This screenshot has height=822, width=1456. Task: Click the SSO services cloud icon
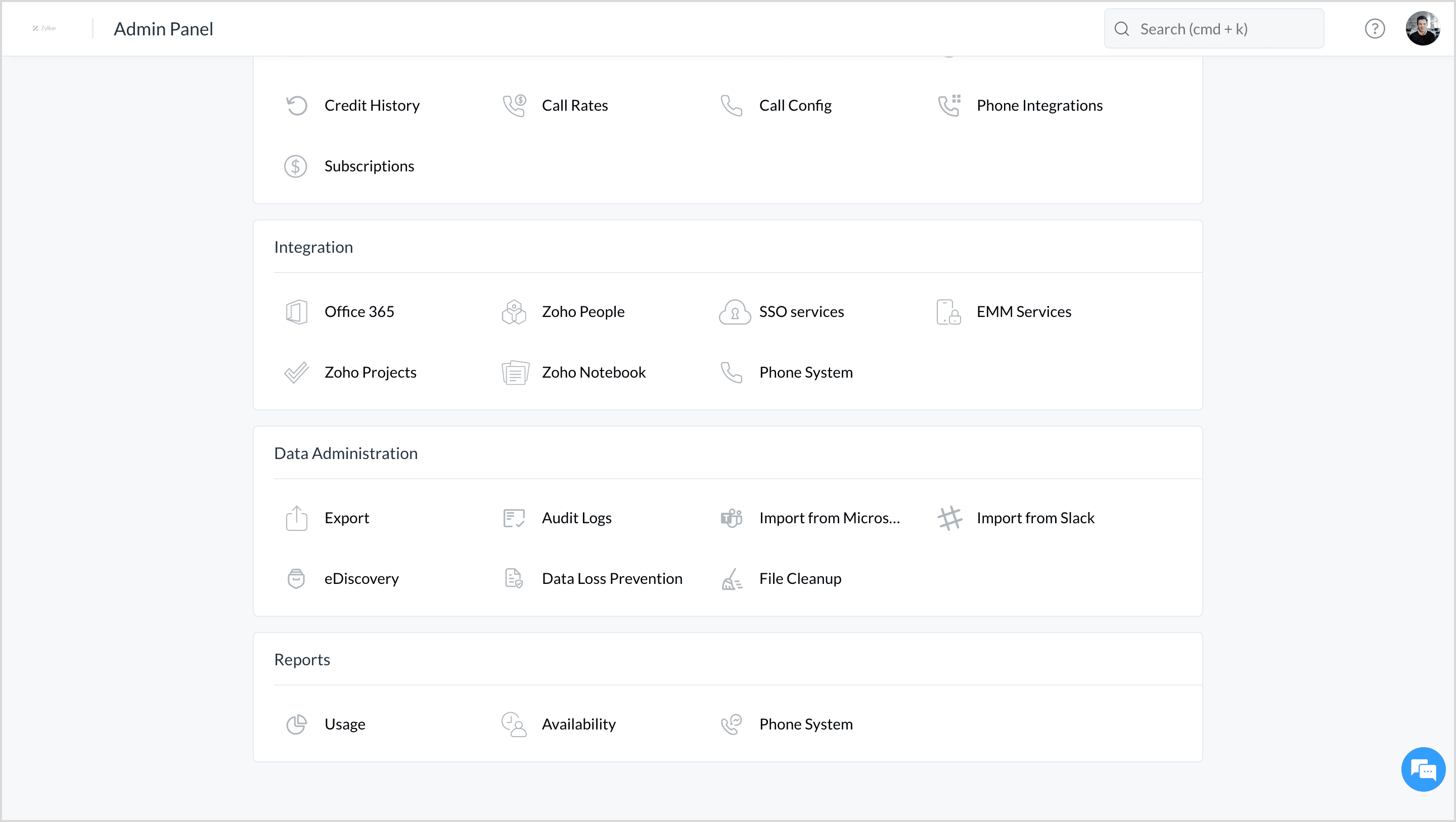pos(734,311)
